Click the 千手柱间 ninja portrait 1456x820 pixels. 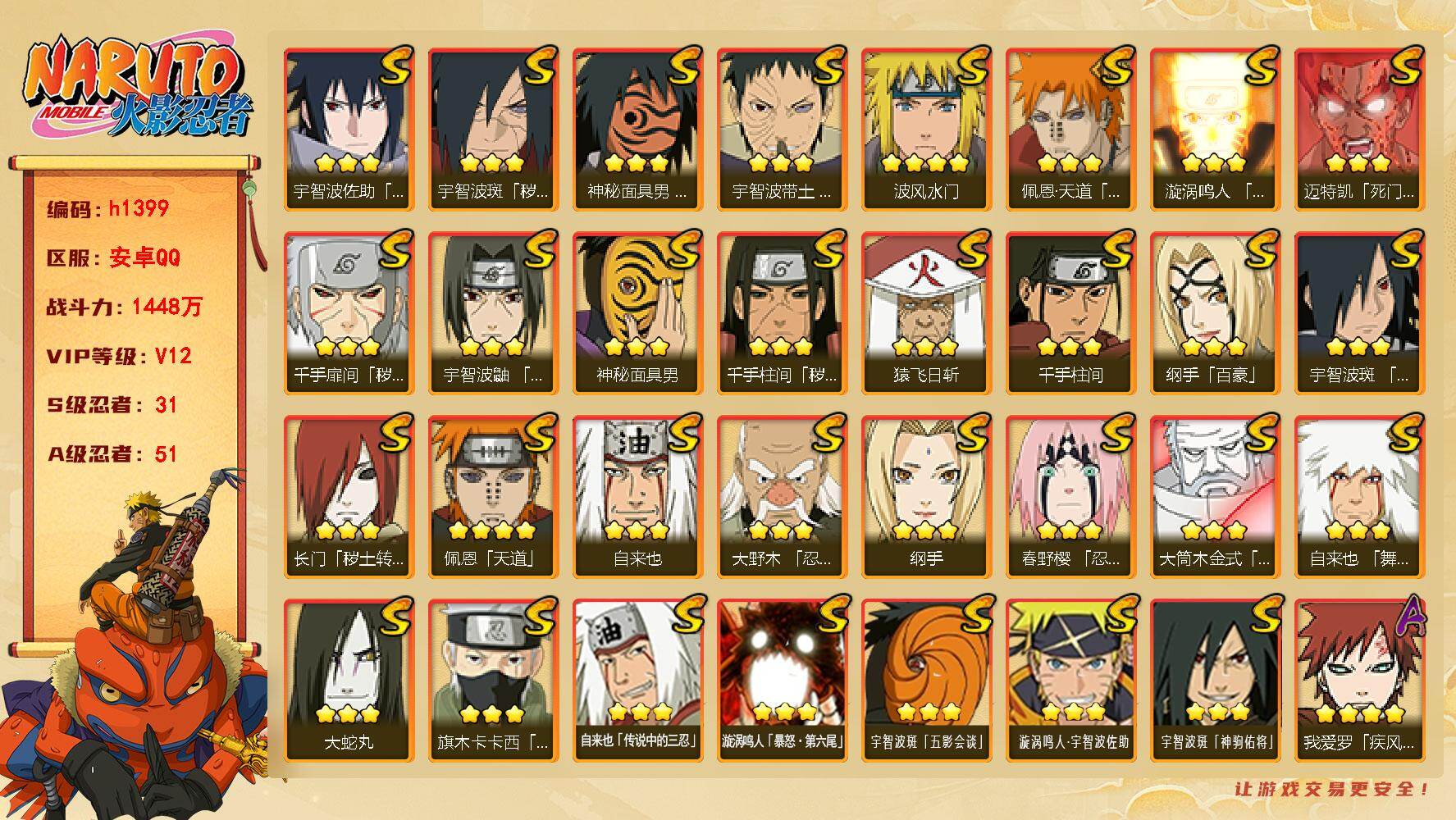pyautogui.click(x=1070, y=313)
